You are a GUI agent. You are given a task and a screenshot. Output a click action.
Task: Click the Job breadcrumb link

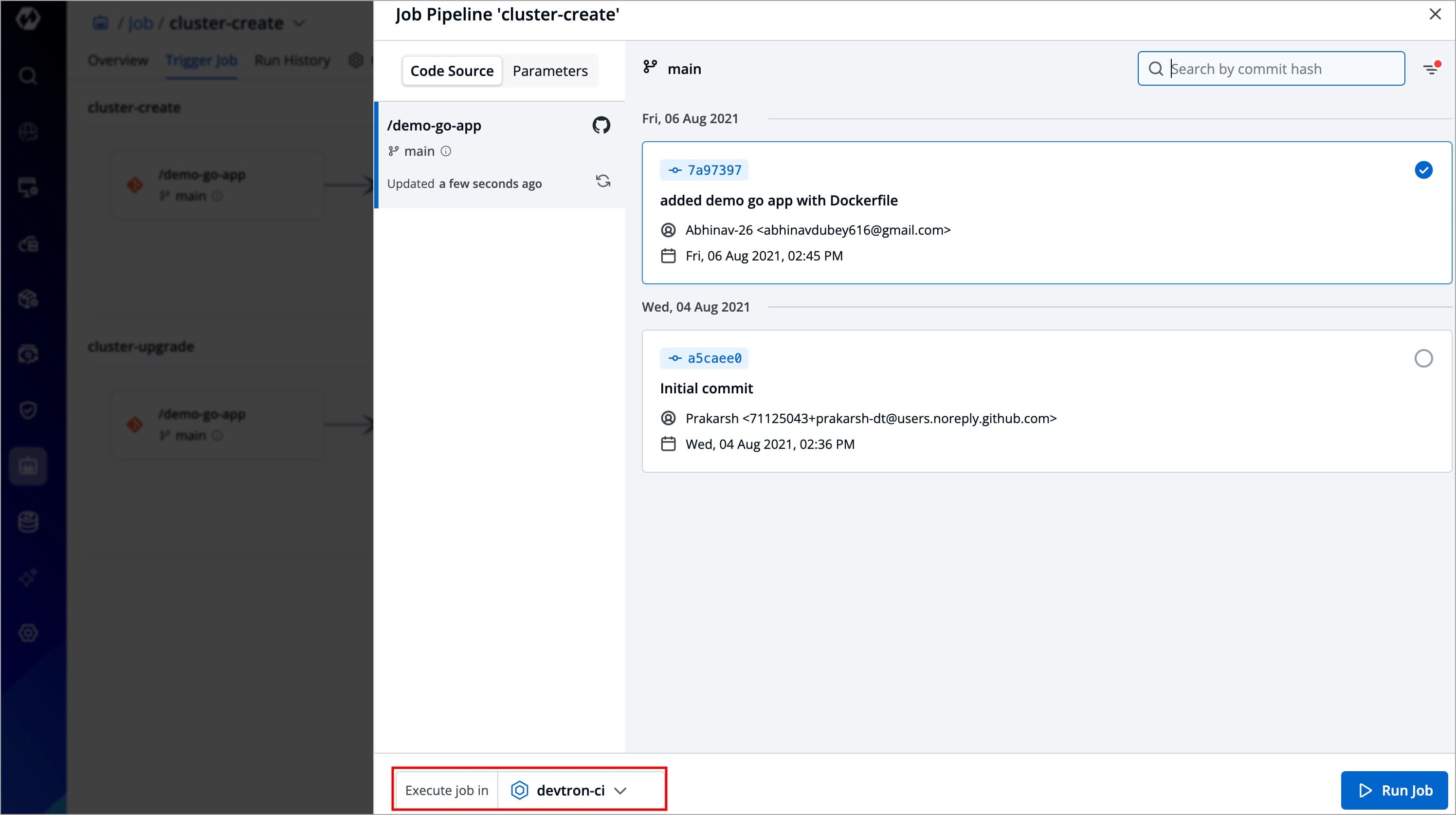tap(140, 23)
